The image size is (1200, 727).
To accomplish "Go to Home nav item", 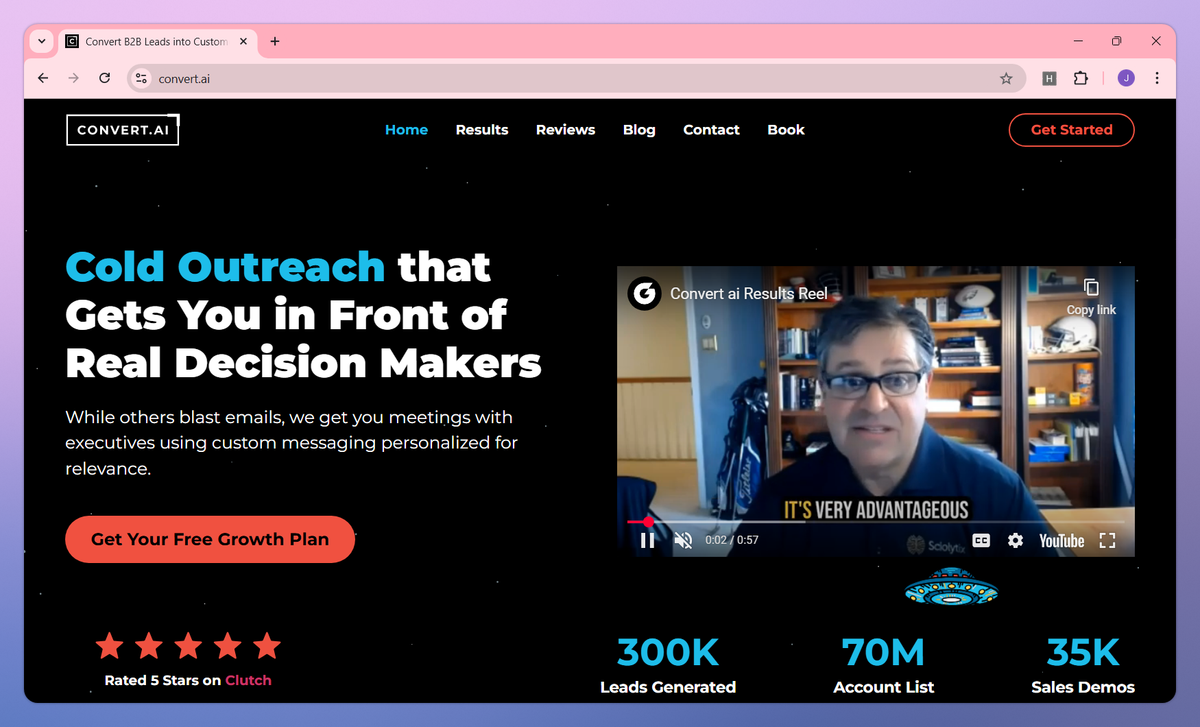I will pyautogui.click(x=406, y=130).
